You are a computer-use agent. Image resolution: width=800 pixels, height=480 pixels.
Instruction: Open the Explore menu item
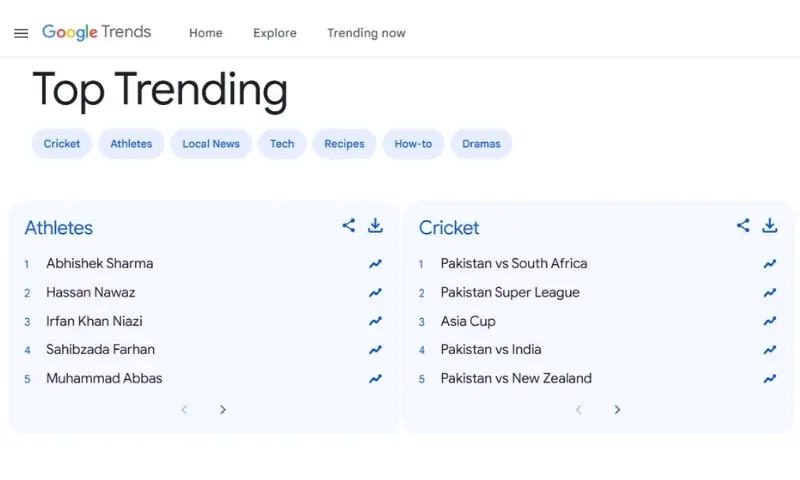(274, 33)
